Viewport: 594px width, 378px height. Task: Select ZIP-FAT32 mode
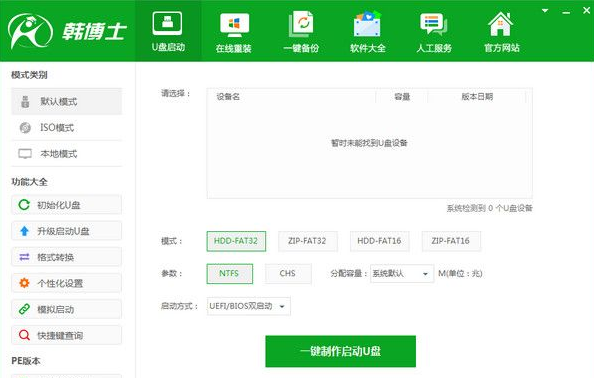(307, 241)
